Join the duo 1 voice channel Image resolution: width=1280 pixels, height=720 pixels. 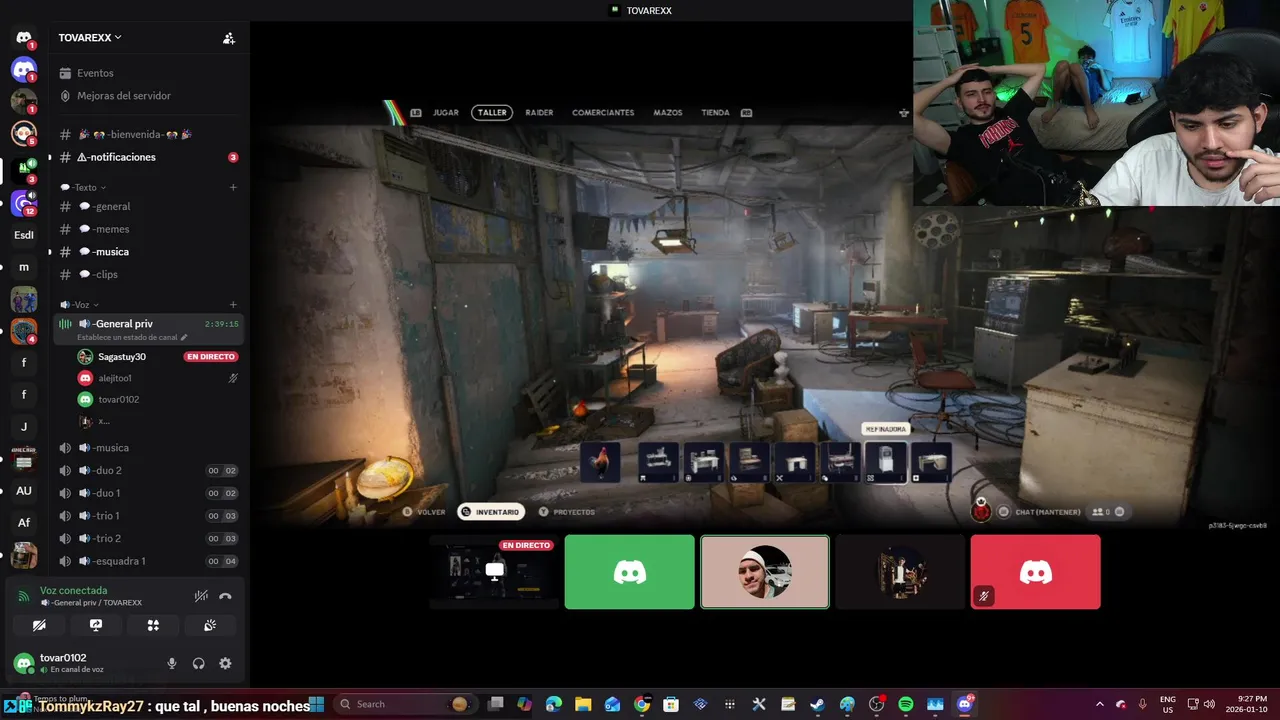click(x=150, y=493)
